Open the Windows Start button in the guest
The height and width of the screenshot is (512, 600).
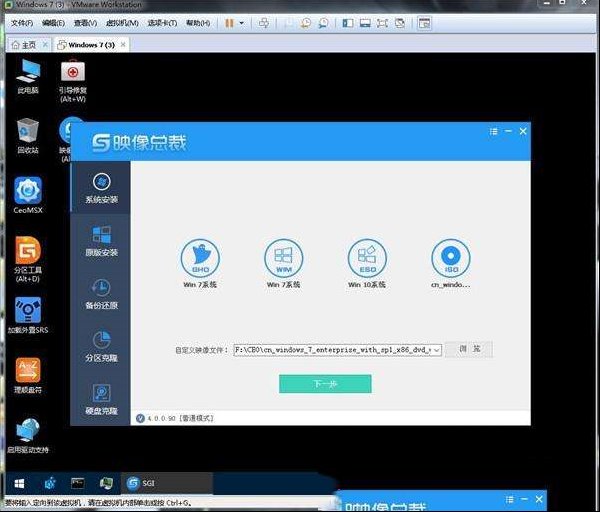pos(19,483)
